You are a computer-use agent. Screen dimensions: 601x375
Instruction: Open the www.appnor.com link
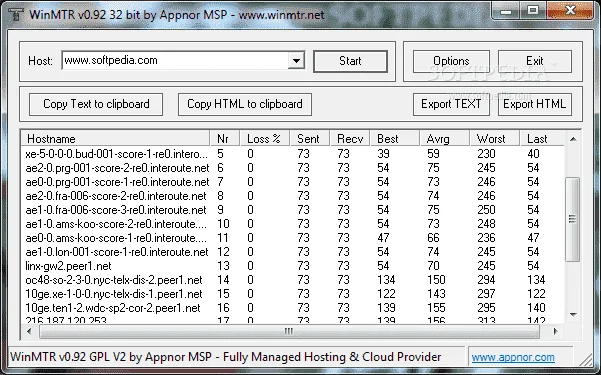pos(513,357)
